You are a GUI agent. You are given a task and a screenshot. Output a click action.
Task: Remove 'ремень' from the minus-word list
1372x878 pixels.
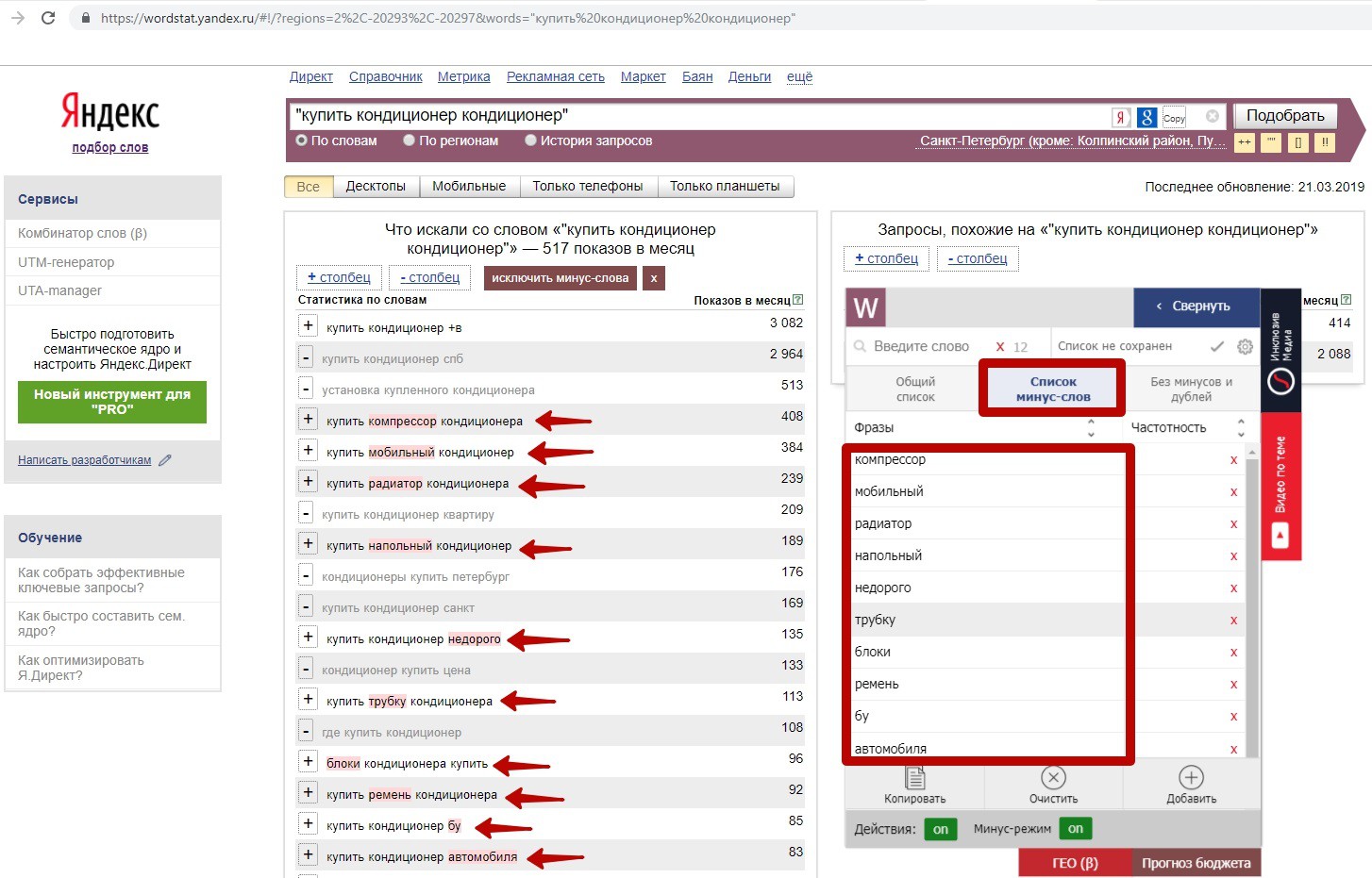click(1233, 685)
